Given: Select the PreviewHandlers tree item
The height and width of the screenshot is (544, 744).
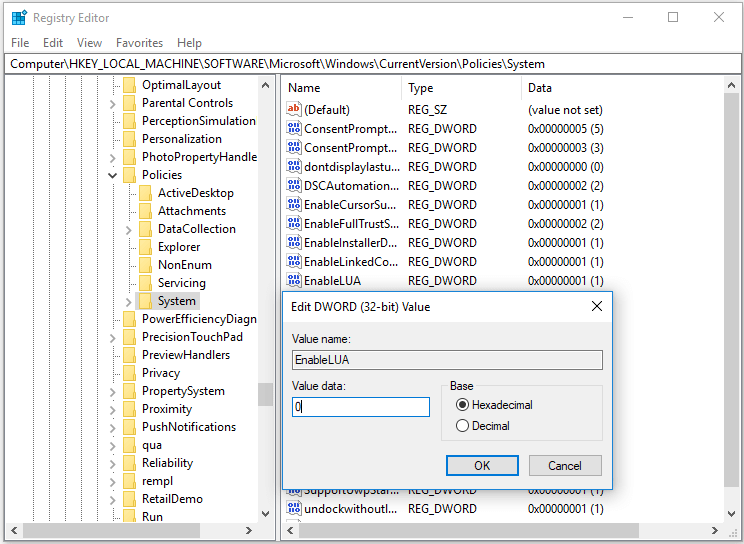Looking at the screenshot, I should pos(186,355).
